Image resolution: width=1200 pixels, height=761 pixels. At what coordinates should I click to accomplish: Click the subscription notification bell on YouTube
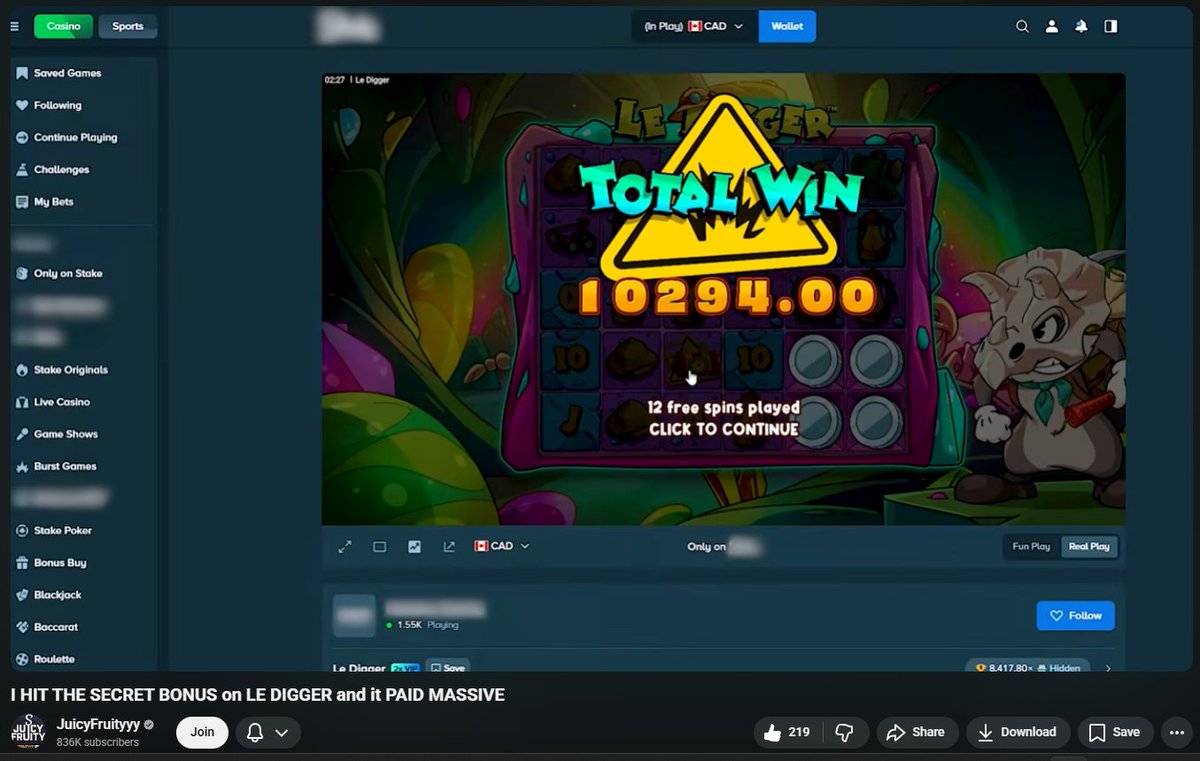255,733
